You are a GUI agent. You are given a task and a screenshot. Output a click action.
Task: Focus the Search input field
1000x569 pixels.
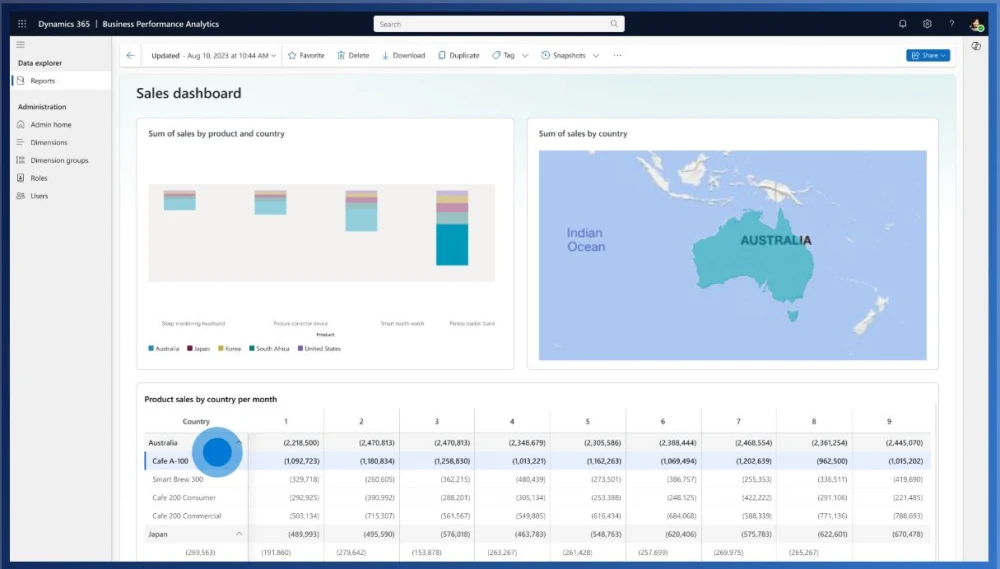click(499, 24)
